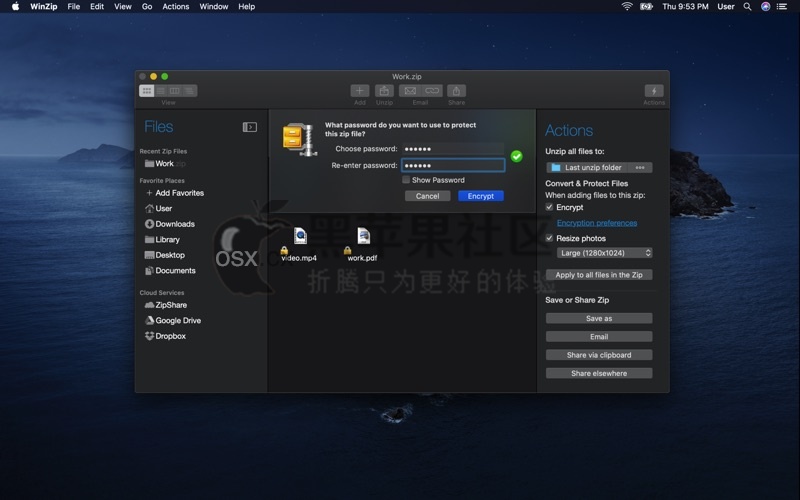Click Share elsewhere button
Image resolution: width=800 pixels, height=500 pixels.
point(599,373)
